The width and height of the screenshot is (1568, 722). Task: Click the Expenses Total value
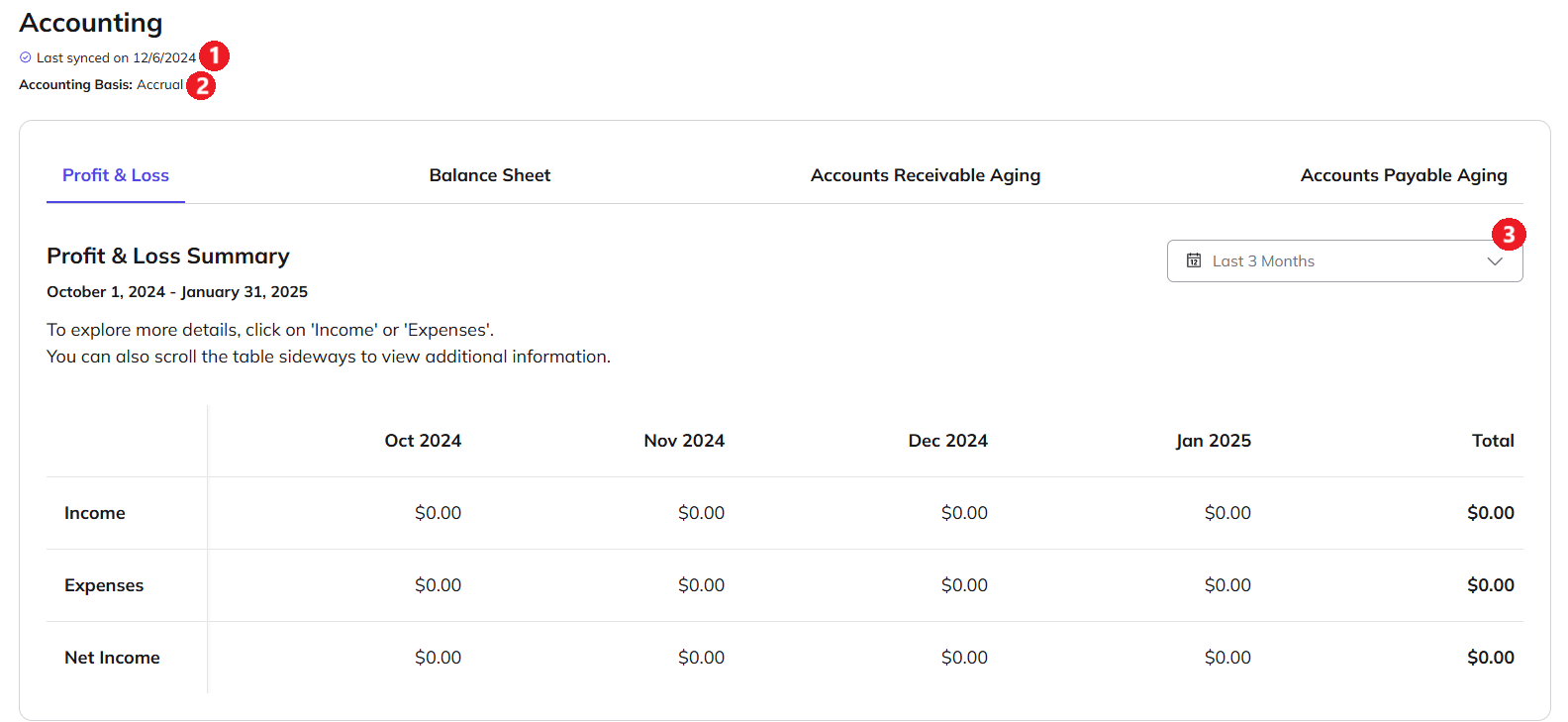click(x=1491, y=585)
